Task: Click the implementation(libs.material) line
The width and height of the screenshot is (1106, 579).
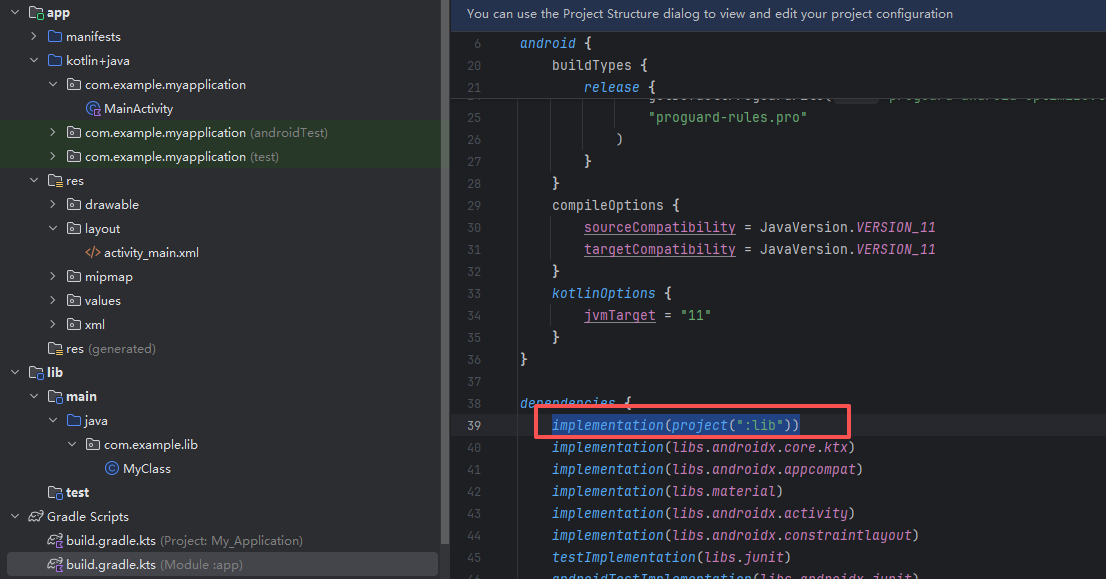Action: pyautogui.click(x=667, y=491)
